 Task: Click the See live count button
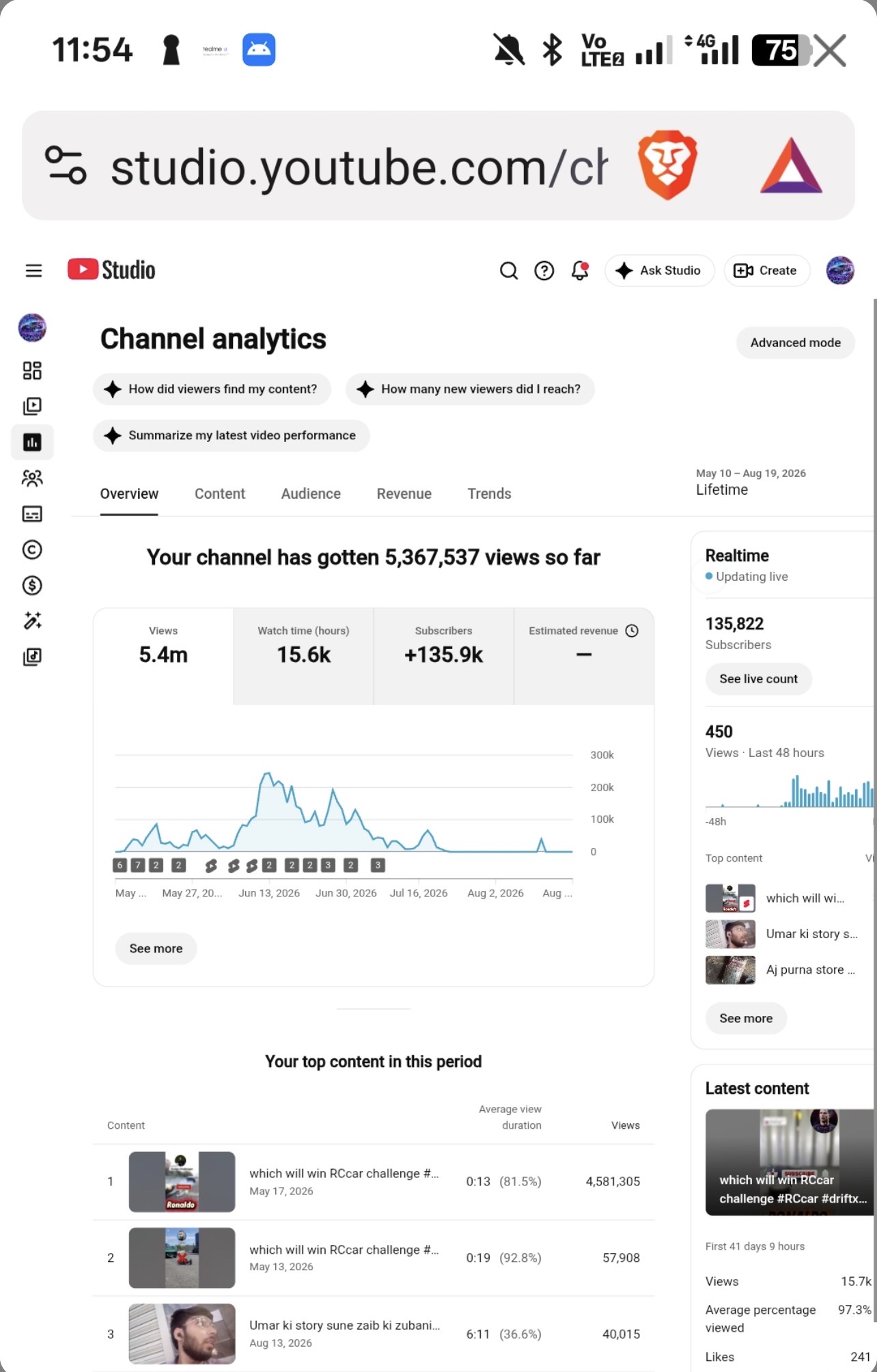[758, 679]
